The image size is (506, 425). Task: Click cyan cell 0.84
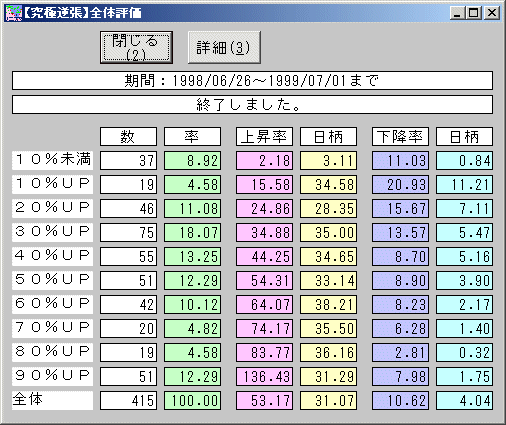(464, 160)
